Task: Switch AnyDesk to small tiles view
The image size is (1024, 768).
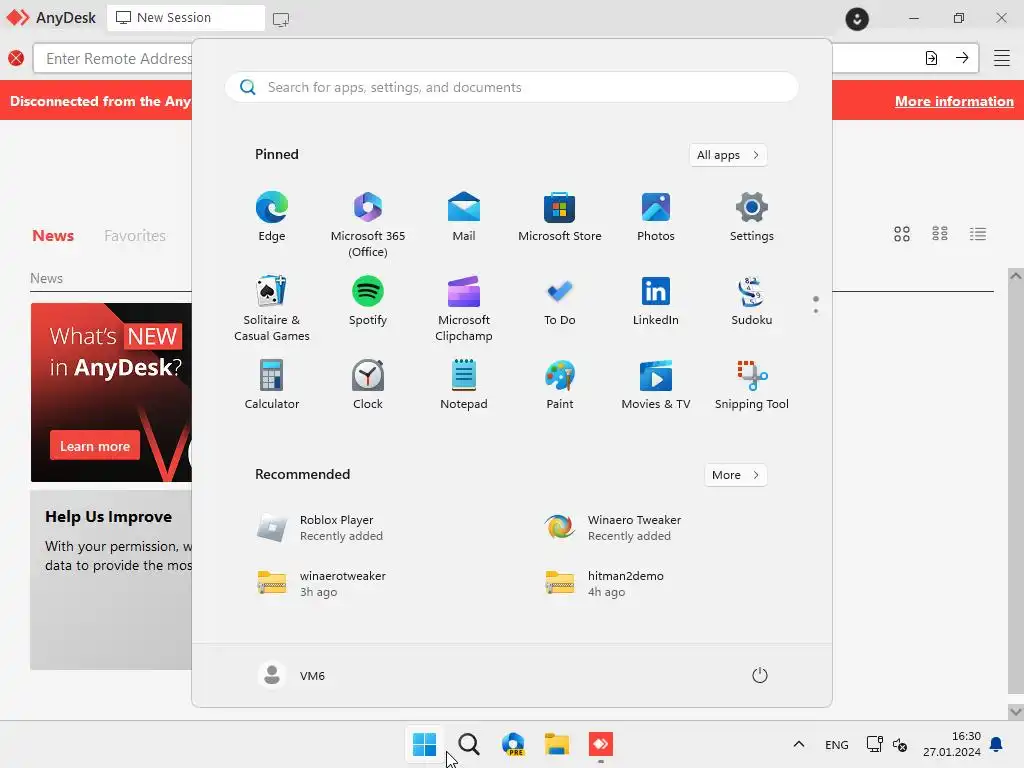Action: point(940,234)
